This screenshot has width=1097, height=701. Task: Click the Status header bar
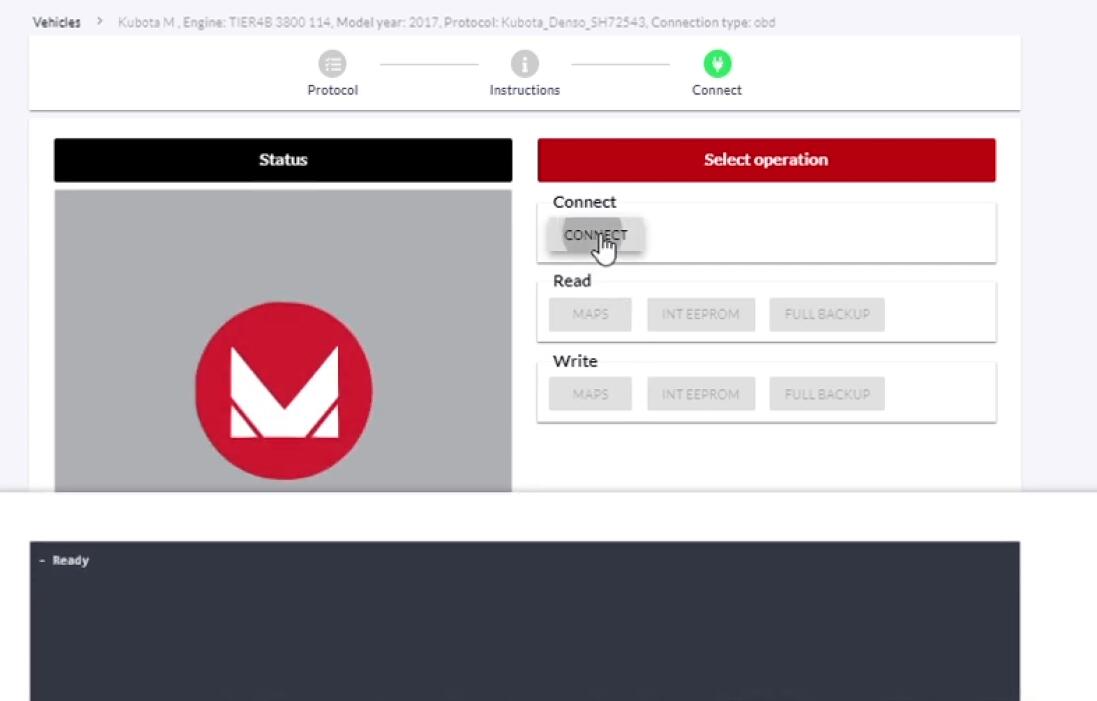coord(283,160)
